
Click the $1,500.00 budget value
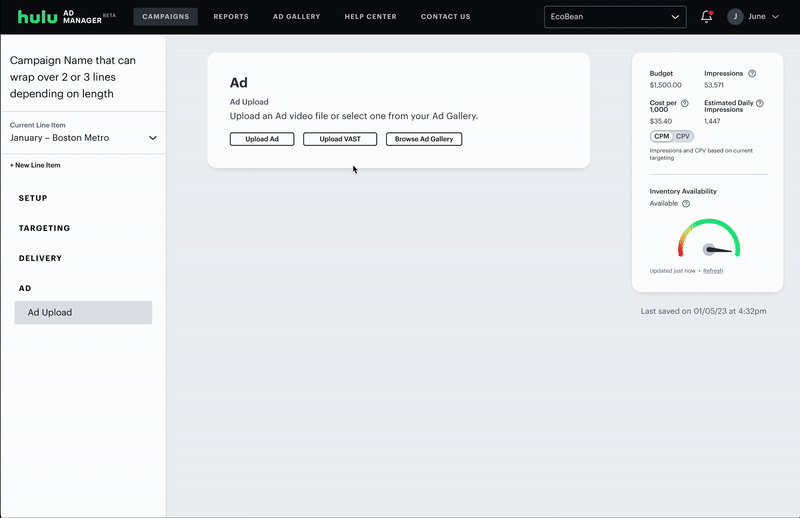click(x=665, y=85)
